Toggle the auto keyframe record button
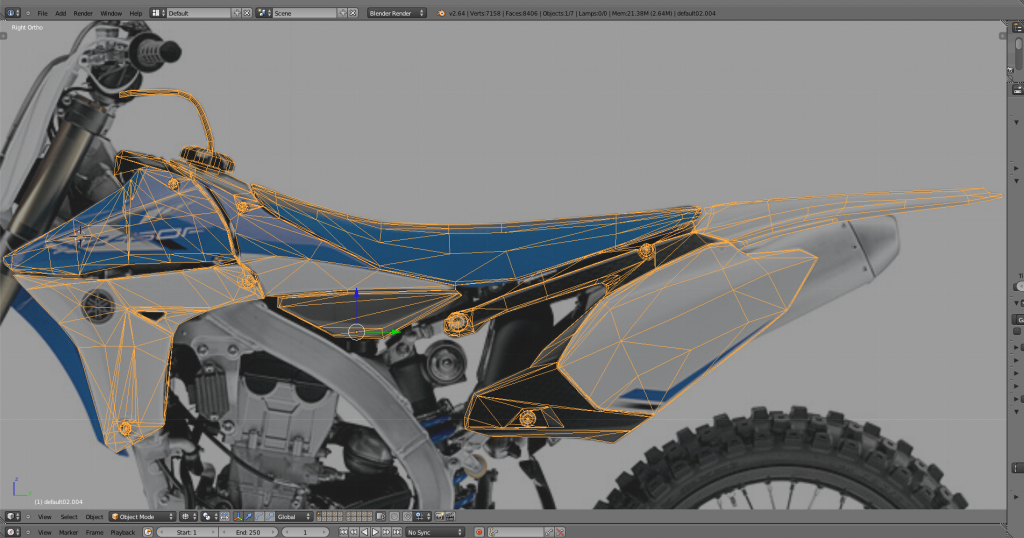 479,532
